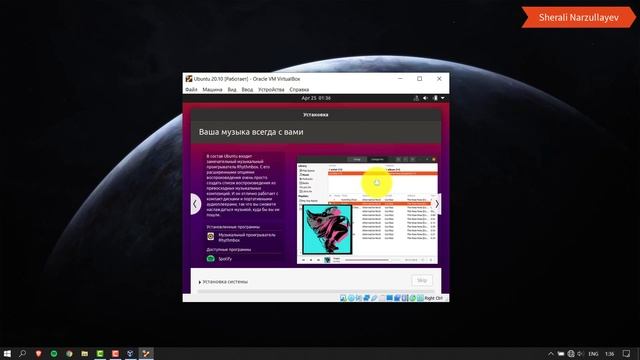The height and width of the screenshot is (360, 640).
Task: Click the network icon in Ubuntu top bar
Action: (416, 98)
